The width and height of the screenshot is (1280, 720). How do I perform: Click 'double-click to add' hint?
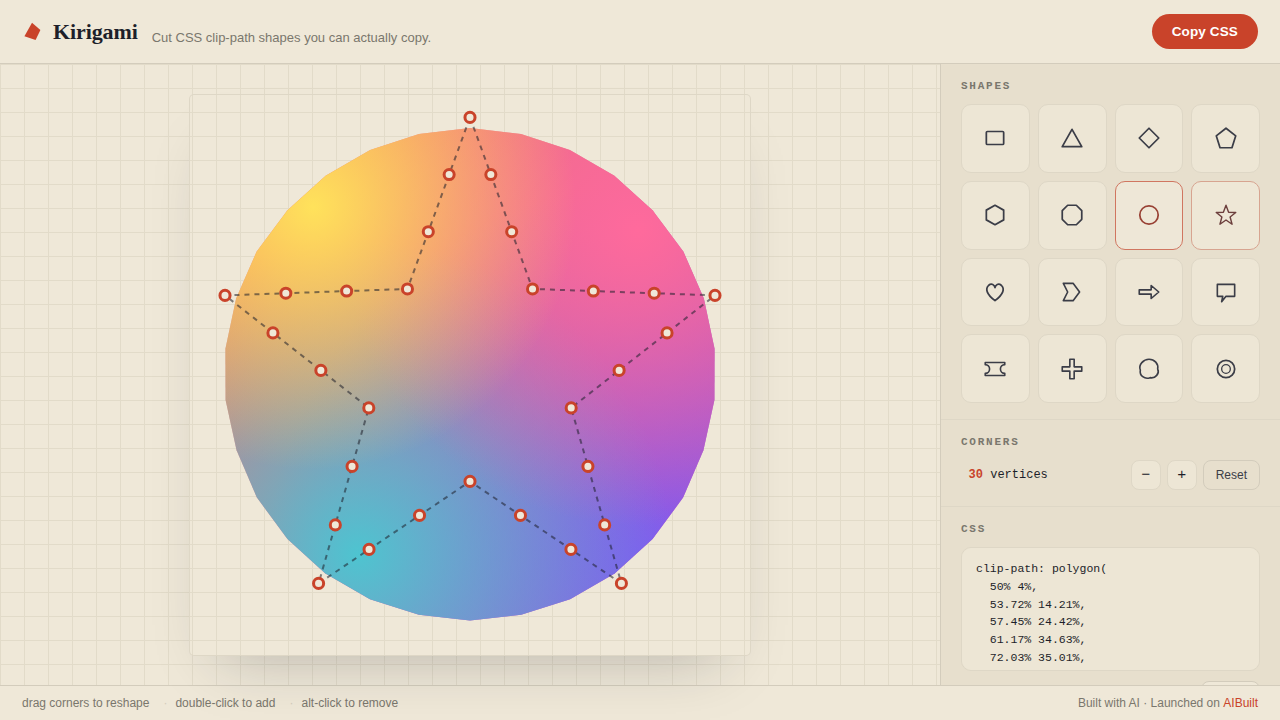coord(225,703)
